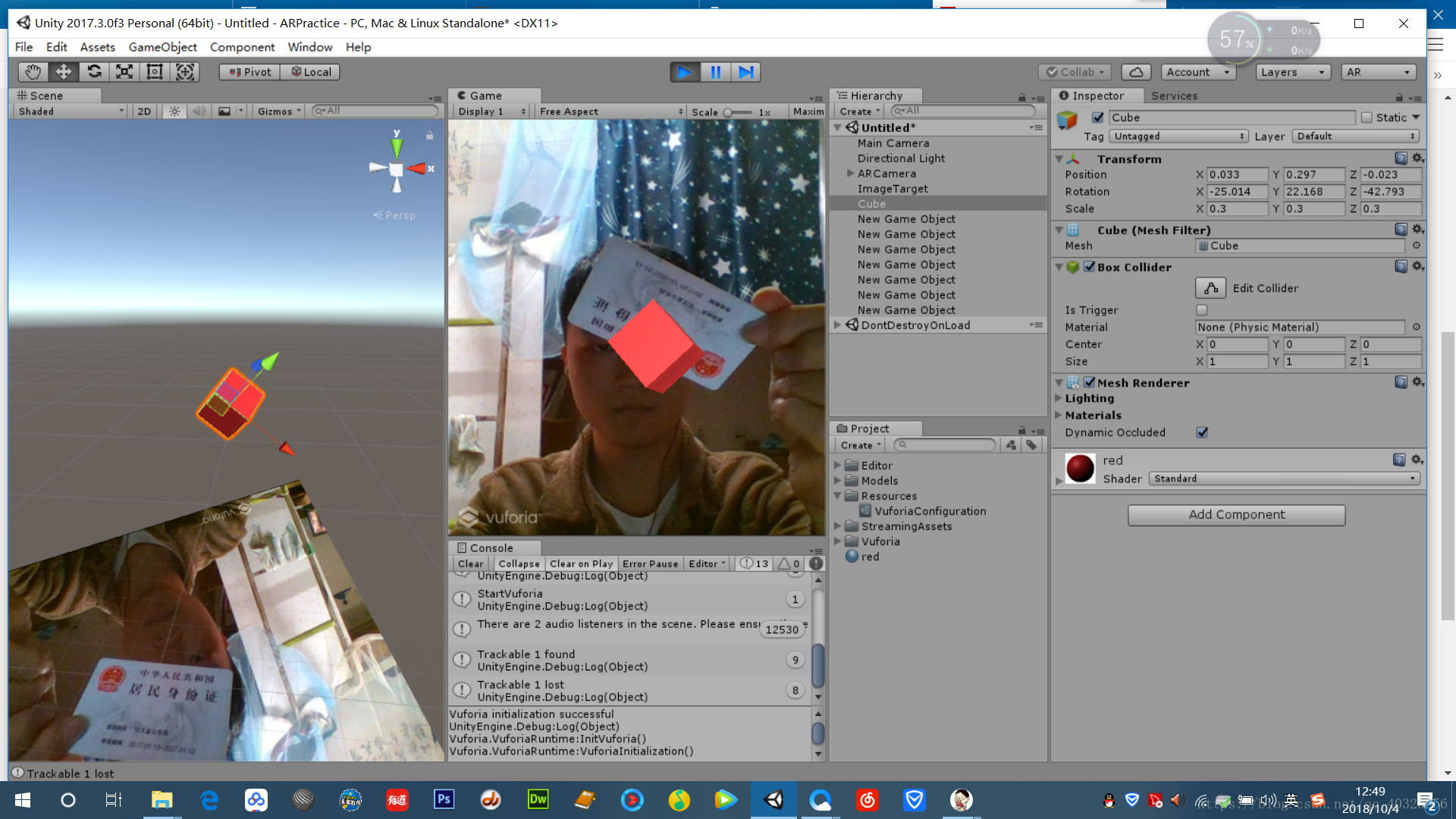Open the Layers dropdown
This screenshot has height=819, width=1456.
(x=1294, y=72)
